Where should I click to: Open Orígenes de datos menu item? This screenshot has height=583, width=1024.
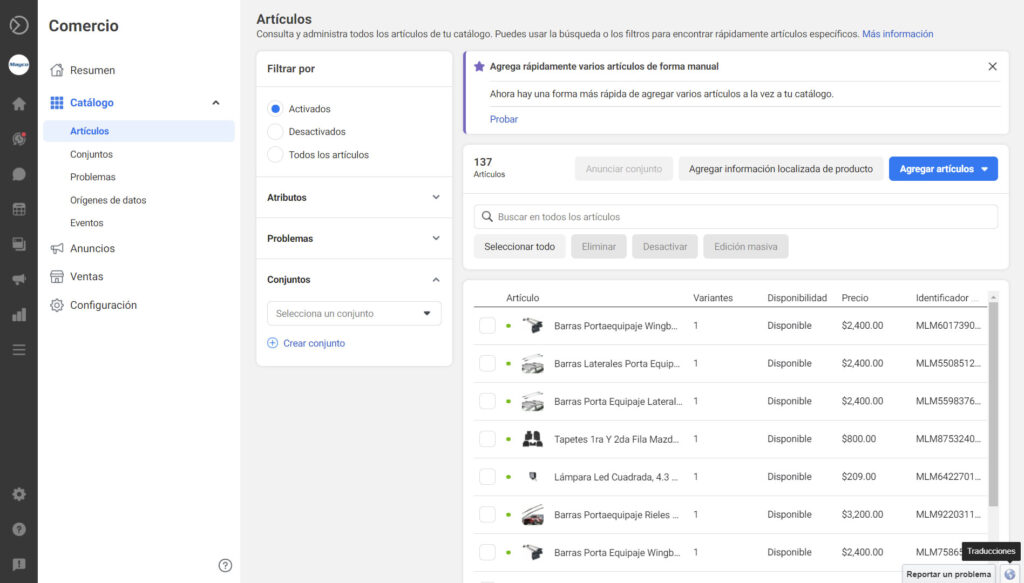(108, 200)
